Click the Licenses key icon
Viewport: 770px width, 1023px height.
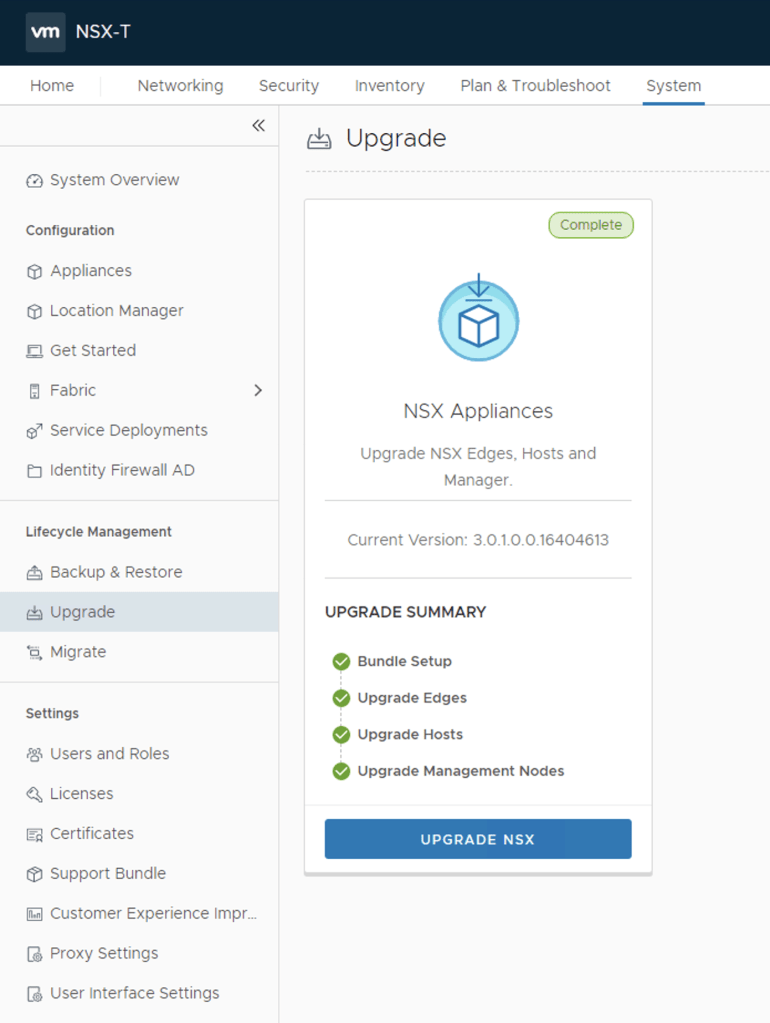pyautogui.click(x=35, y=794)
